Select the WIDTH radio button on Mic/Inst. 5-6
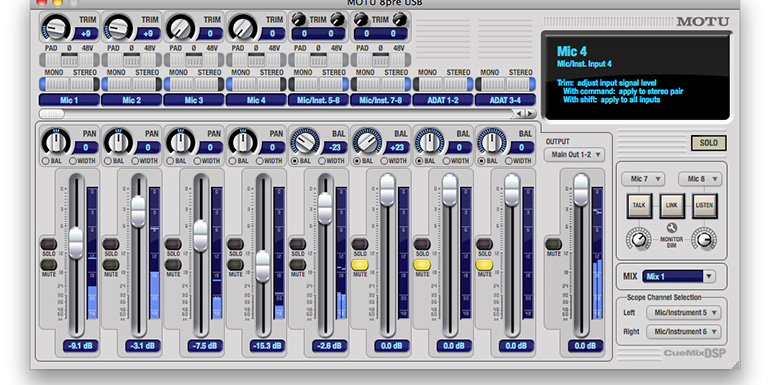Image resolution: width=770 pixels, height=385 pixels. (322, 161)
